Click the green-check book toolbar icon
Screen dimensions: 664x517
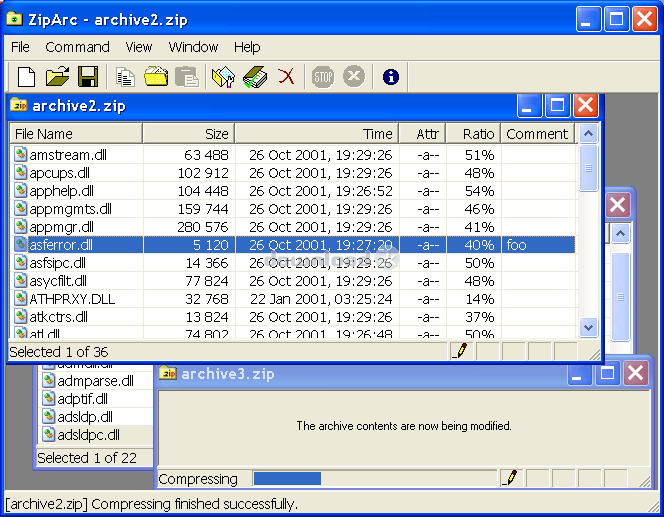pyautogui.click(x=255, y=77)
